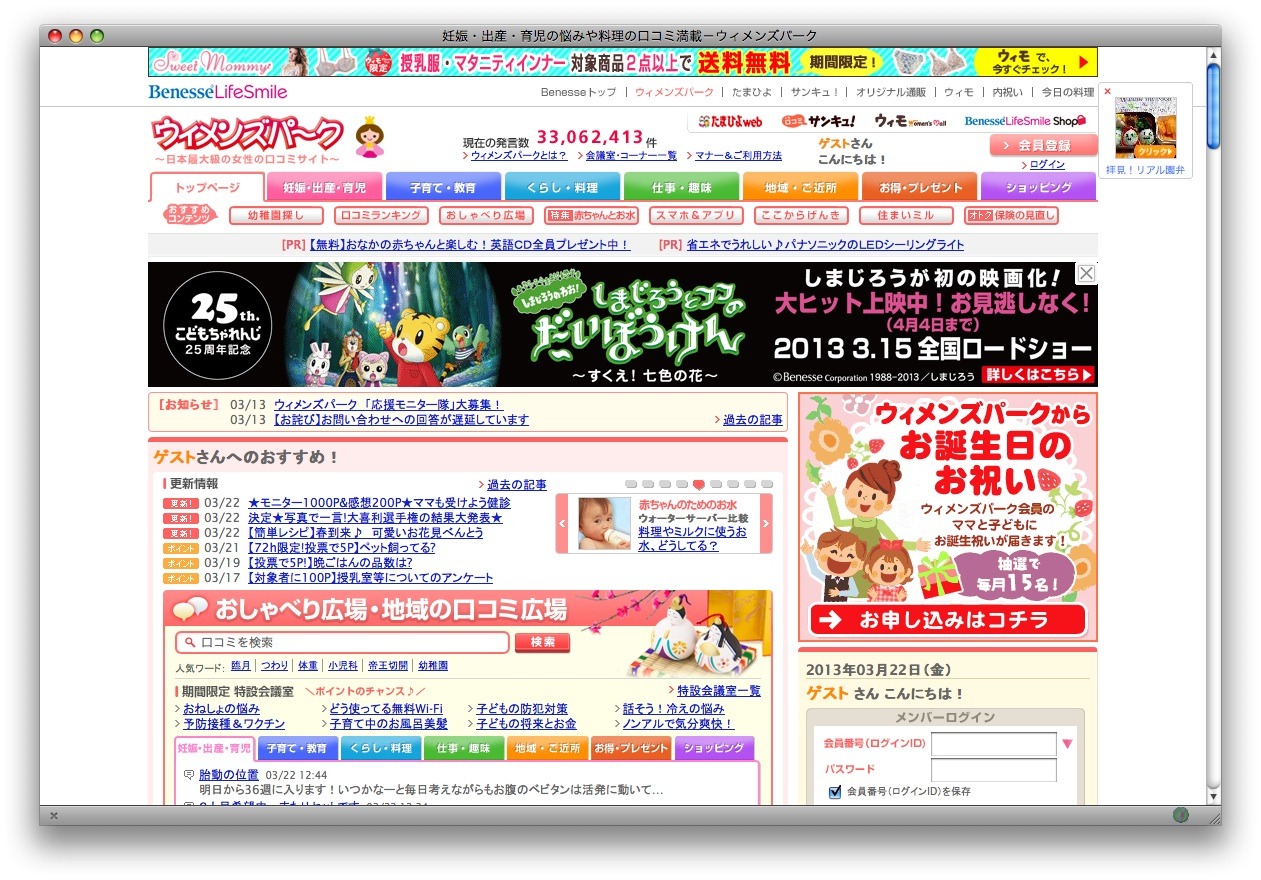Viewport: 1261px width, 880px height.
Task: Open the 口コミサンキュ! logo link
Action: pos(819,121)
